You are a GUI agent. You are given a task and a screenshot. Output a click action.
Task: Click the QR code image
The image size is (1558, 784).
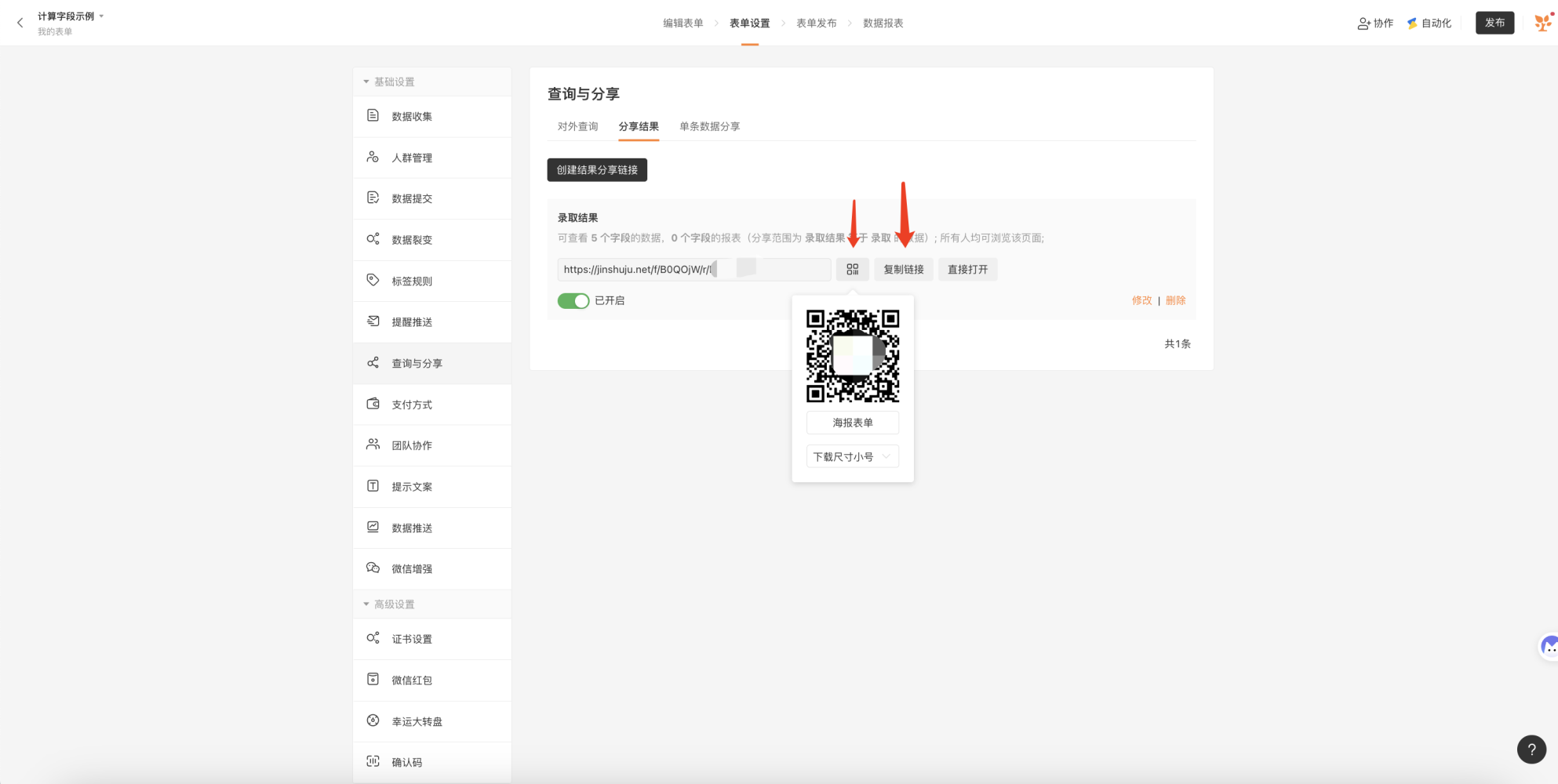(853, 356)
